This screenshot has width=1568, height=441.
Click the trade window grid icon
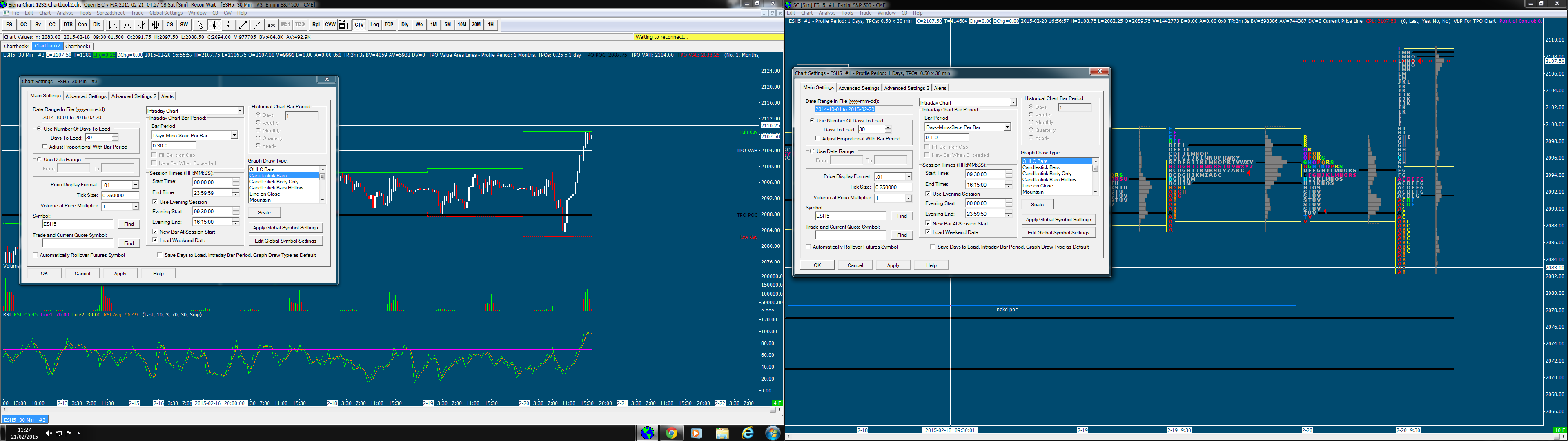[x=345, y=25]
